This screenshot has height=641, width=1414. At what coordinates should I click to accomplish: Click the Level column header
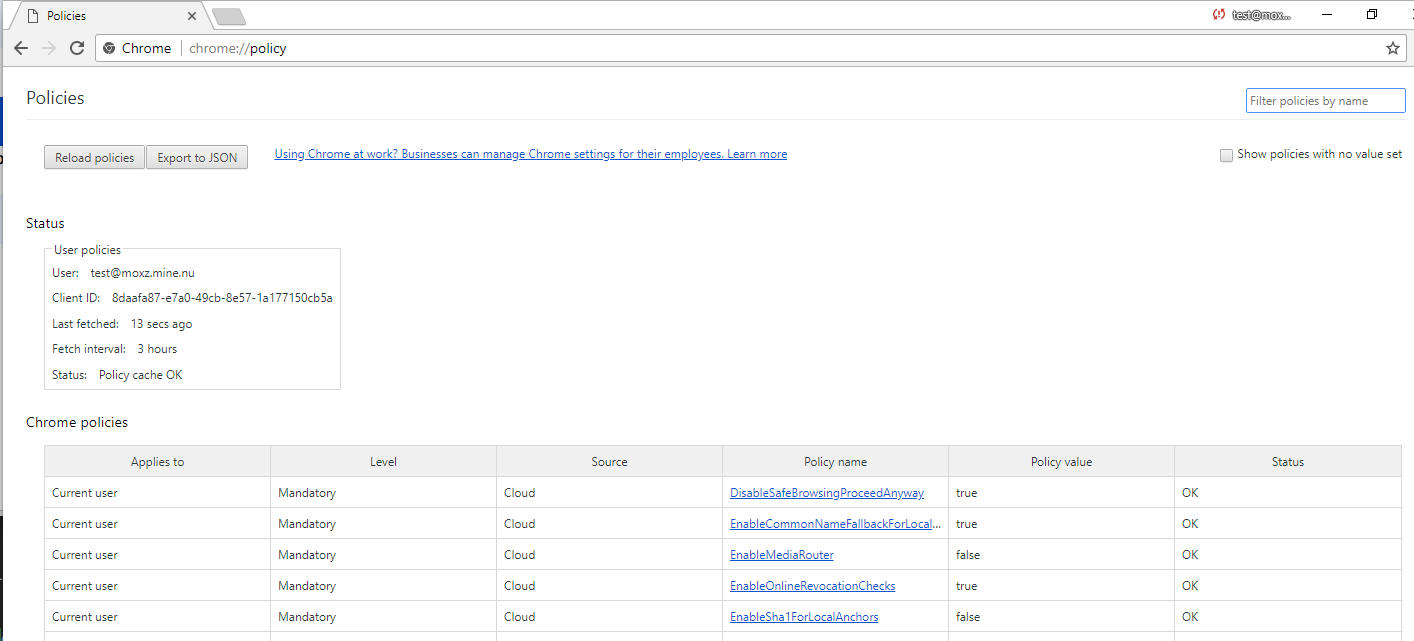[383, 462]
